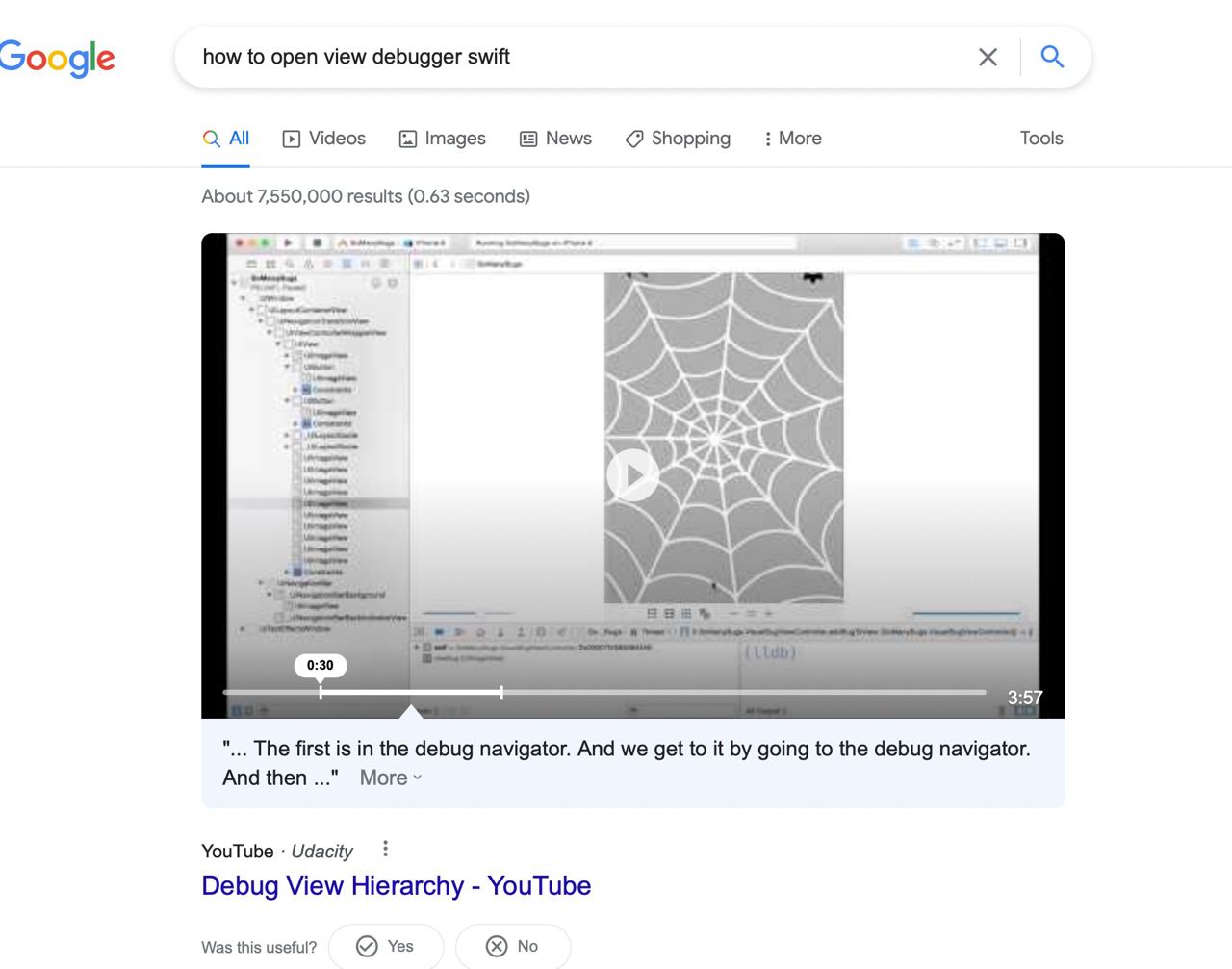Go to the Shopping tab
Screen dimensions: 1232x969
pyautogui.click(x=678, y=139)
